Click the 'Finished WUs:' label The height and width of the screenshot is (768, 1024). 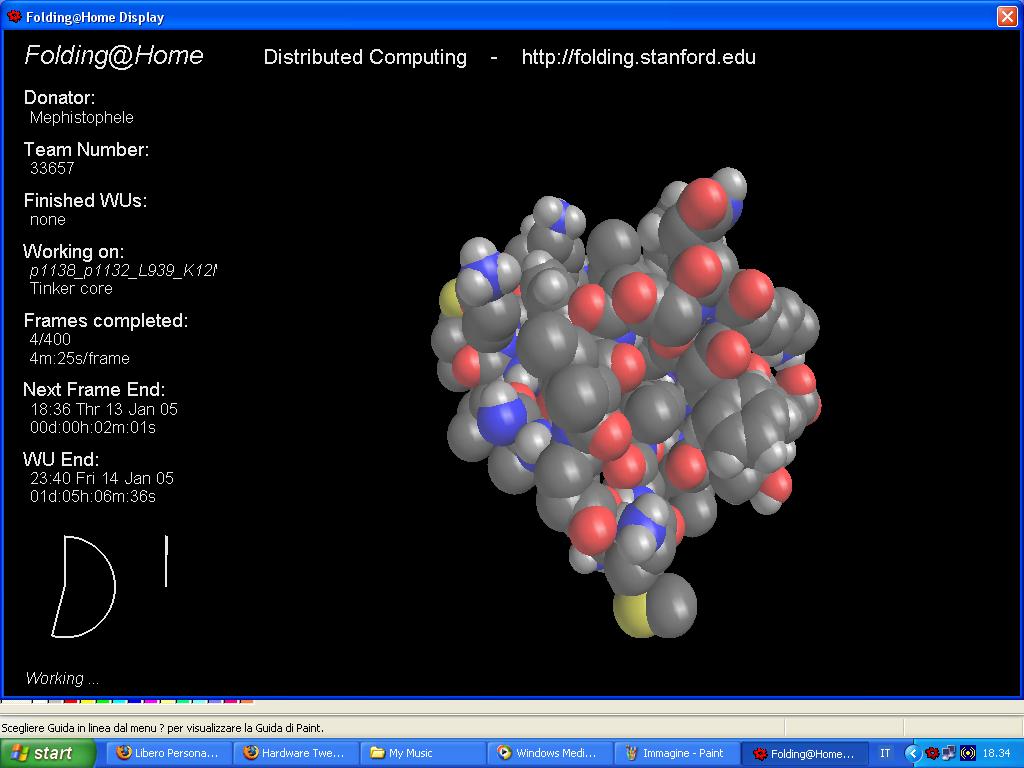[85, 200]
